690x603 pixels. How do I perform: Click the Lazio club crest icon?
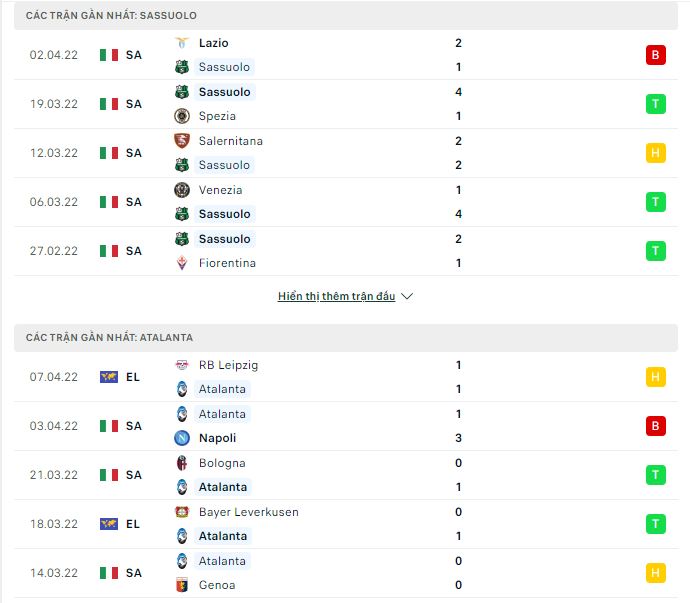(182, 43)
